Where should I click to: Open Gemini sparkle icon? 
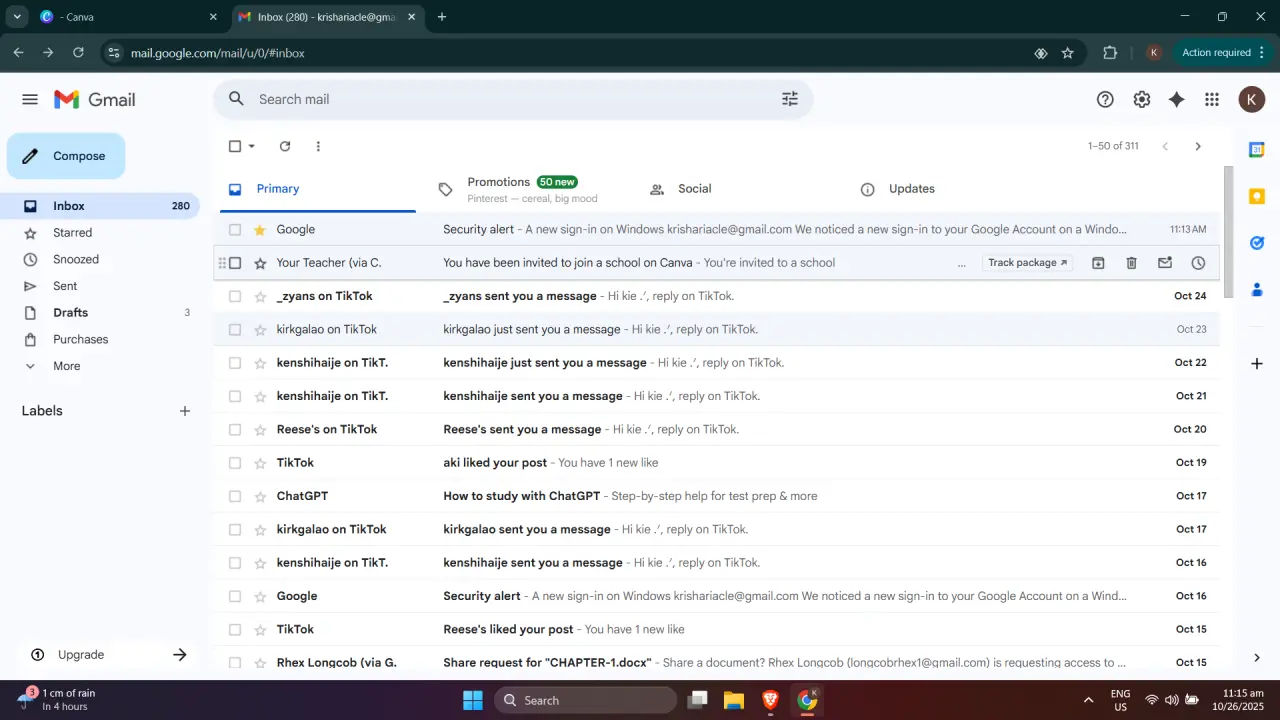[x=1177, y=99]
